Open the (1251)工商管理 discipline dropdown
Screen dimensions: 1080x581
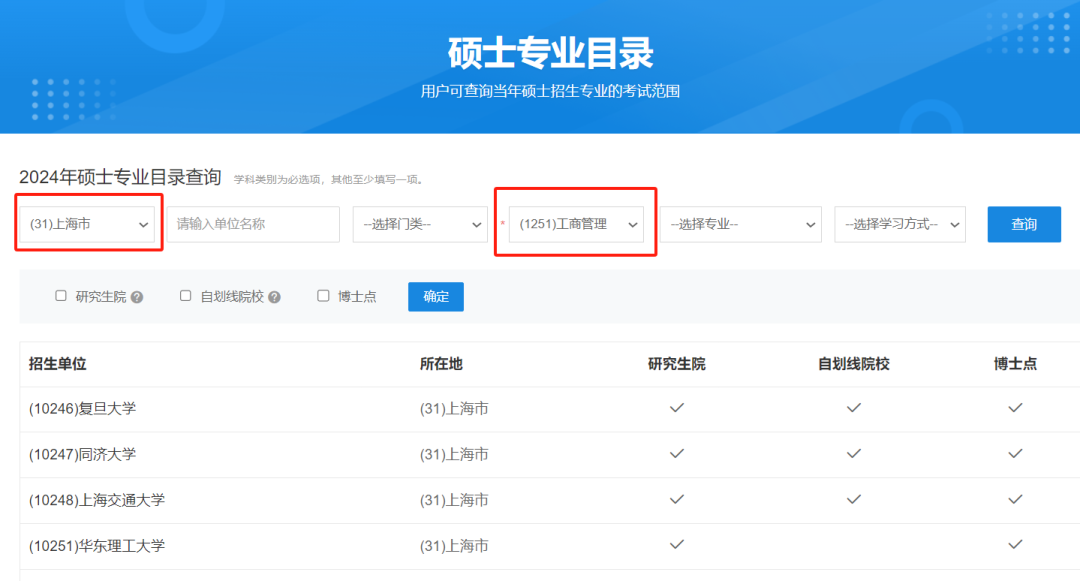[575, 224]
